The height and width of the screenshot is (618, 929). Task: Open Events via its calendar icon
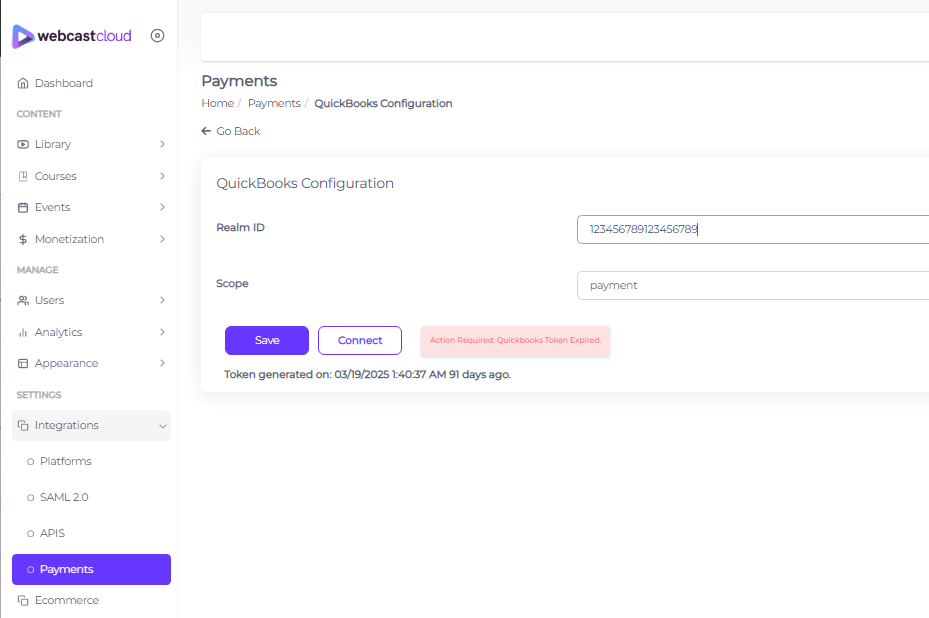click(22, 207)
